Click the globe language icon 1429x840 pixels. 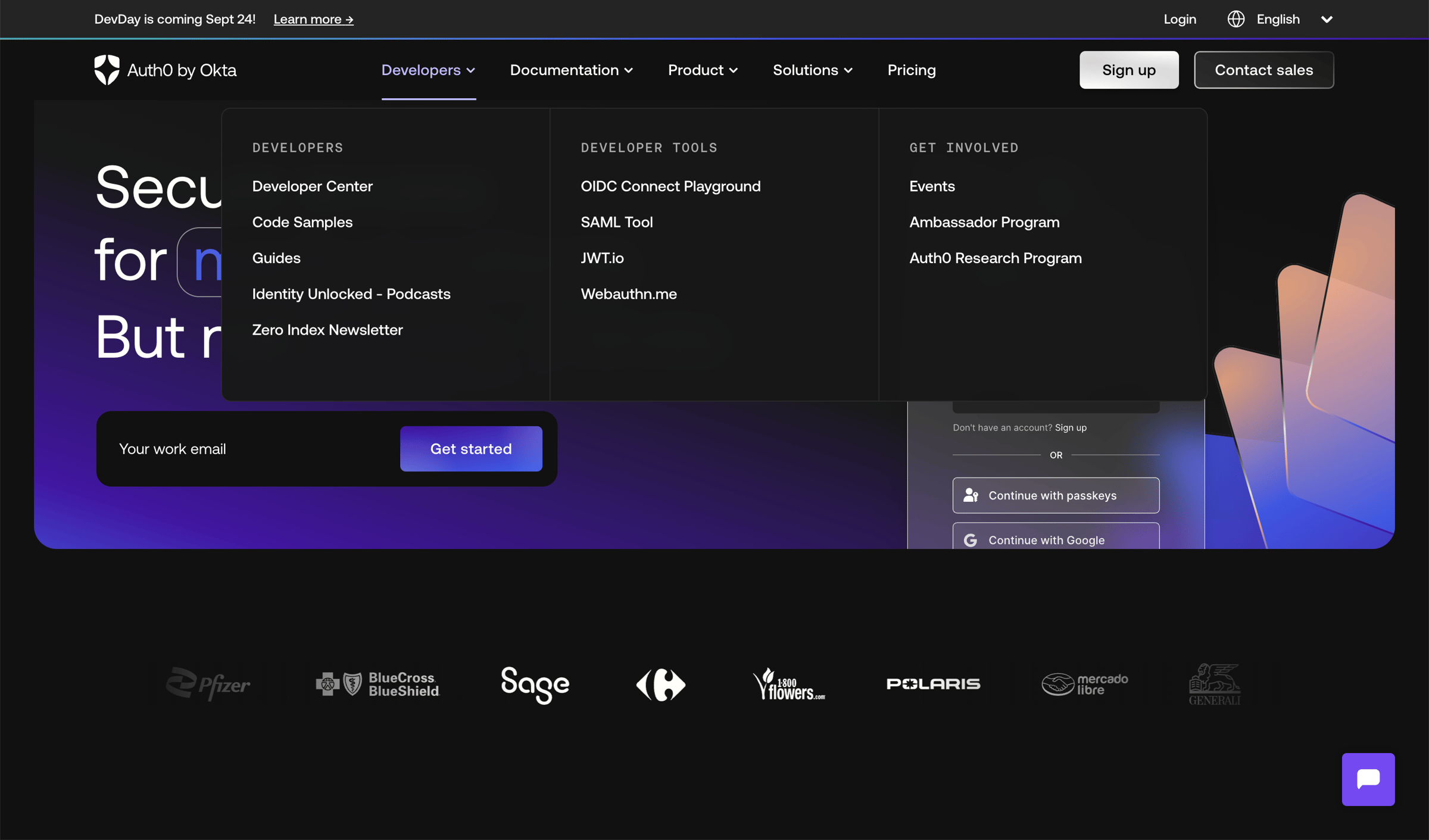point(1236,19)
